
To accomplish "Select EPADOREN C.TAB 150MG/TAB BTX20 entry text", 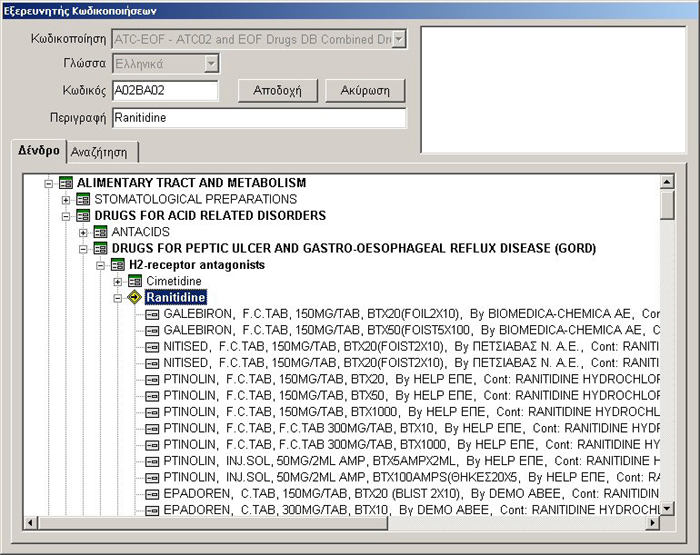I will pos(411,494).
